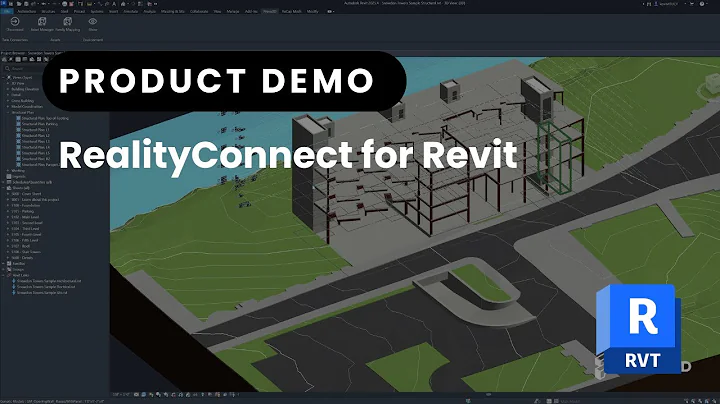Collapse the Revit Links tree node
This screenshot has width=720, height=404.
pos(4,275)
